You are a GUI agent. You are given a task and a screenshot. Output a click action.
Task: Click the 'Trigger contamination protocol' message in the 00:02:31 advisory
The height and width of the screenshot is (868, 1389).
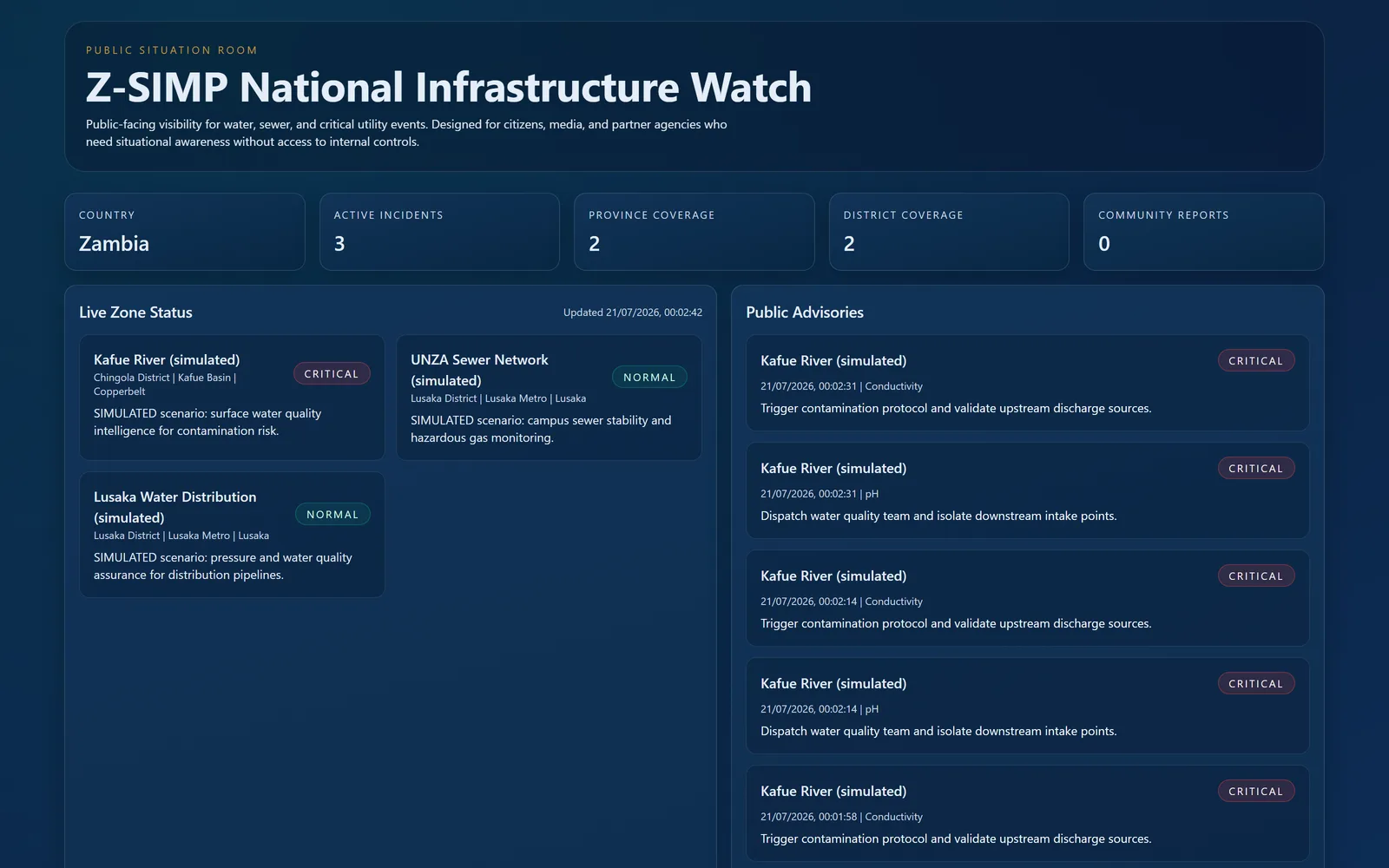coord(956,408)
